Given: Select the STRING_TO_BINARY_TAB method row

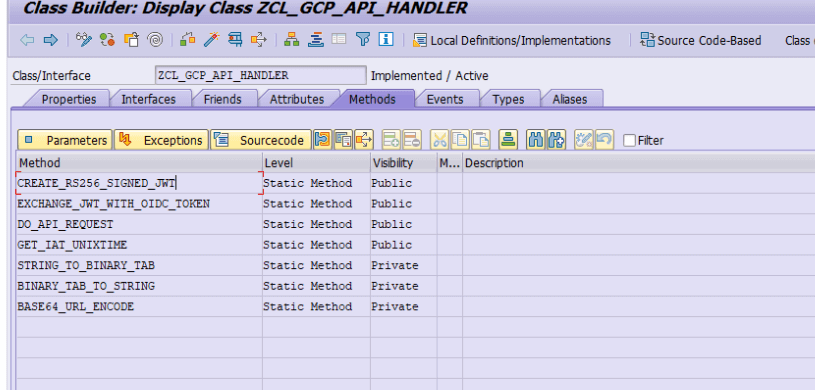Looking at the screenshot, I should coord(139,265).
